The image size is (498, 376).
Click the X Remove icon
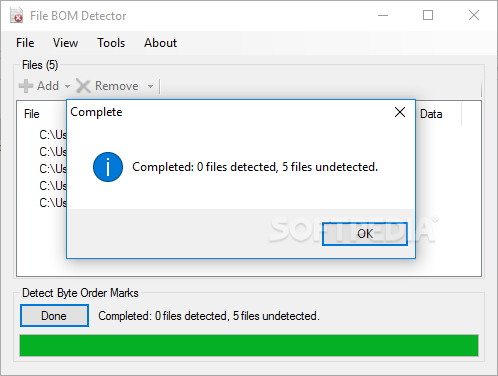coord(83,86)
